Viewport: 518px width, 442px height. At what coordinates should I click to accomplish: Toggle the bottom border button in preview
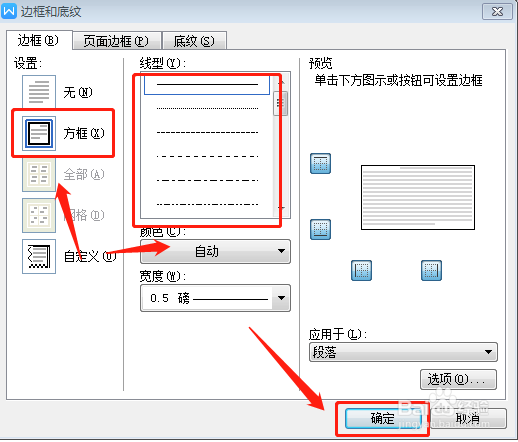320,229
